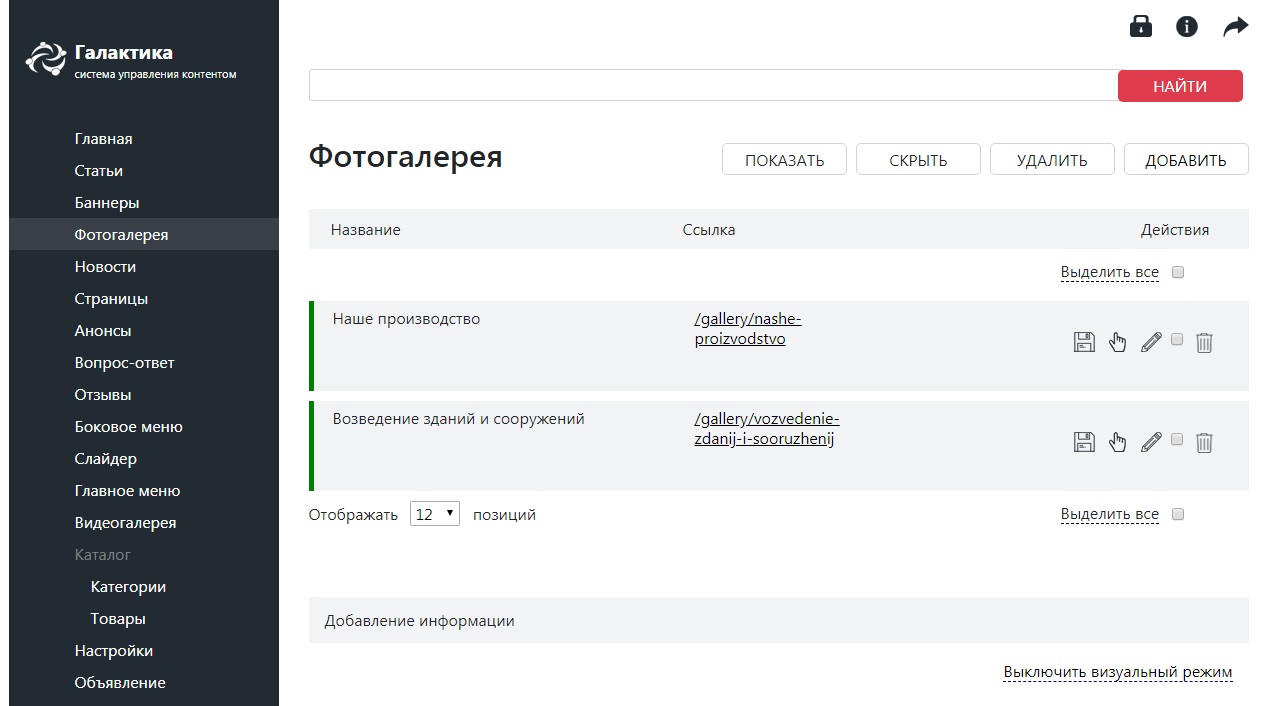Select Категории under Каталог

point(128,587)
